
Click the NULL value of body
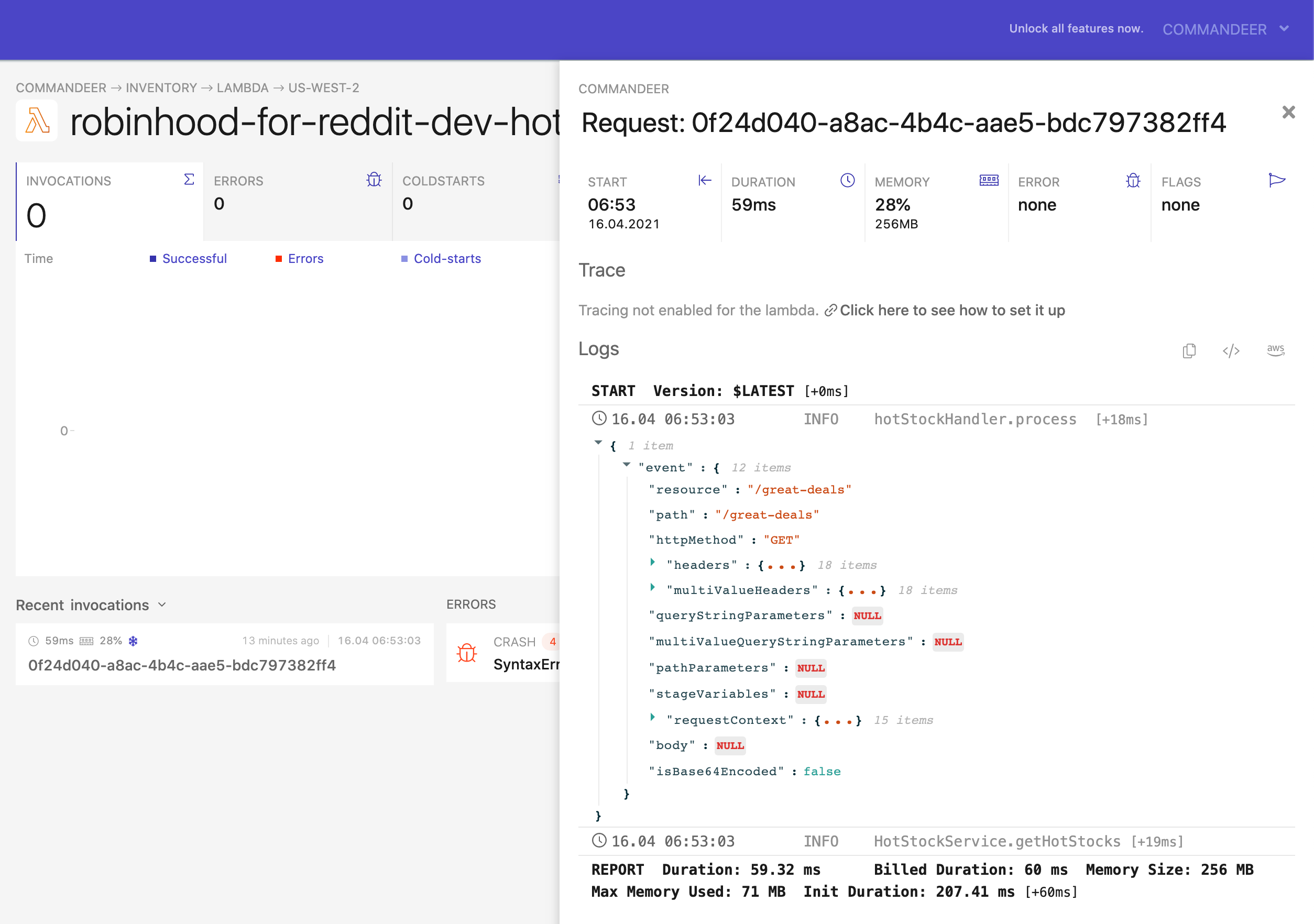click(x=730, y=745)
